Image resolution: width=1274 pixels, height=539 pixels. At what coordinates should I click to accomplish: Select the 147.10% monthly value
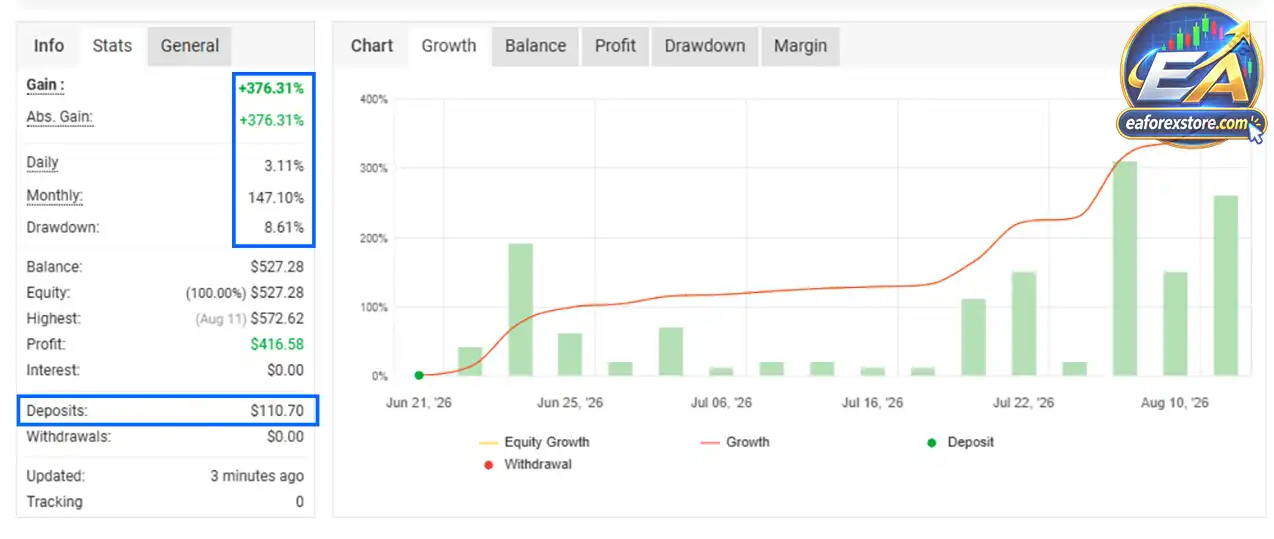(x=276, y=197)
